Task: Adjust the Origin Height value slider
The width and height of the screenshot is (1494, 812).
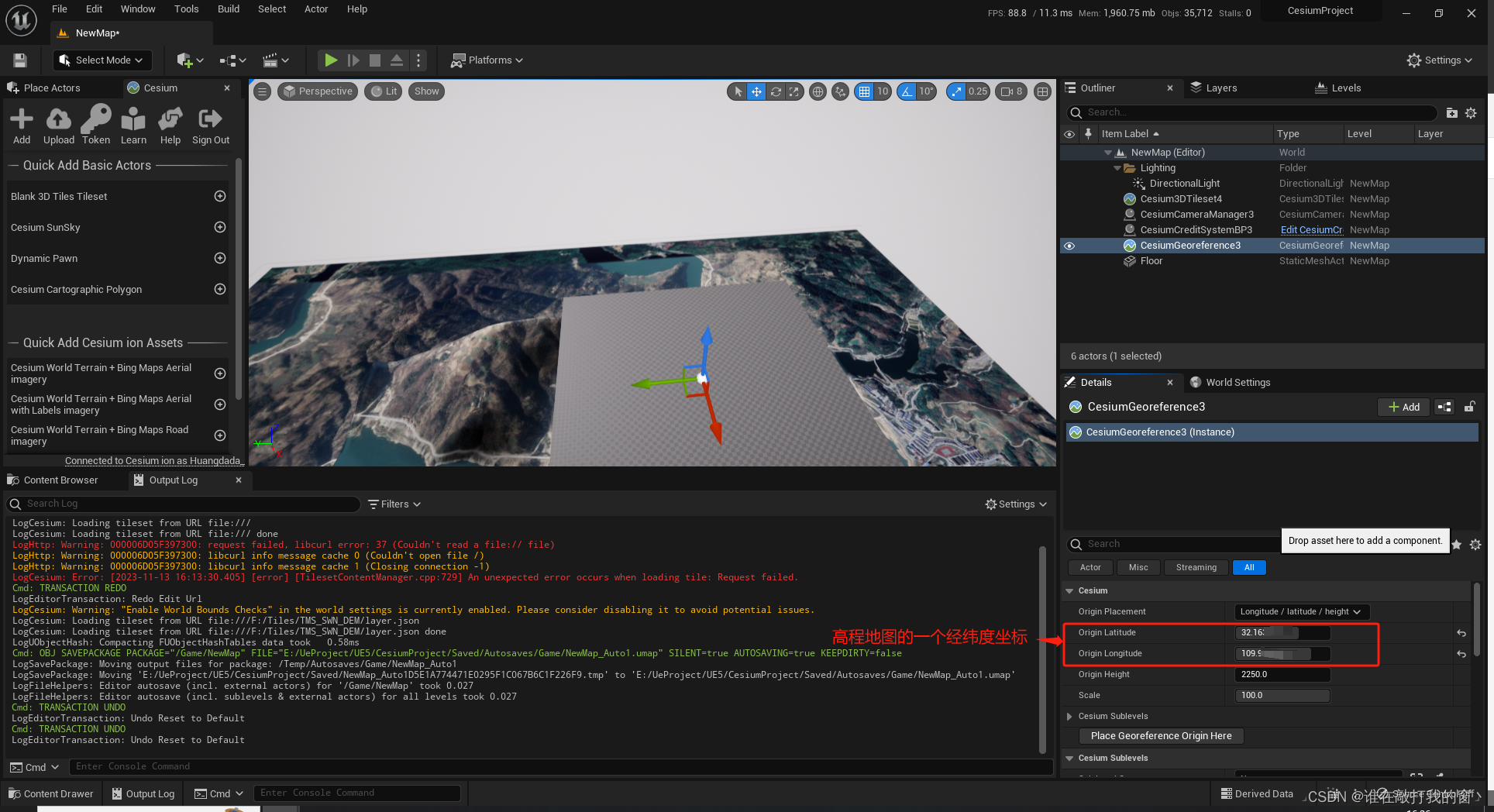Action: (x=1282, y=674)
